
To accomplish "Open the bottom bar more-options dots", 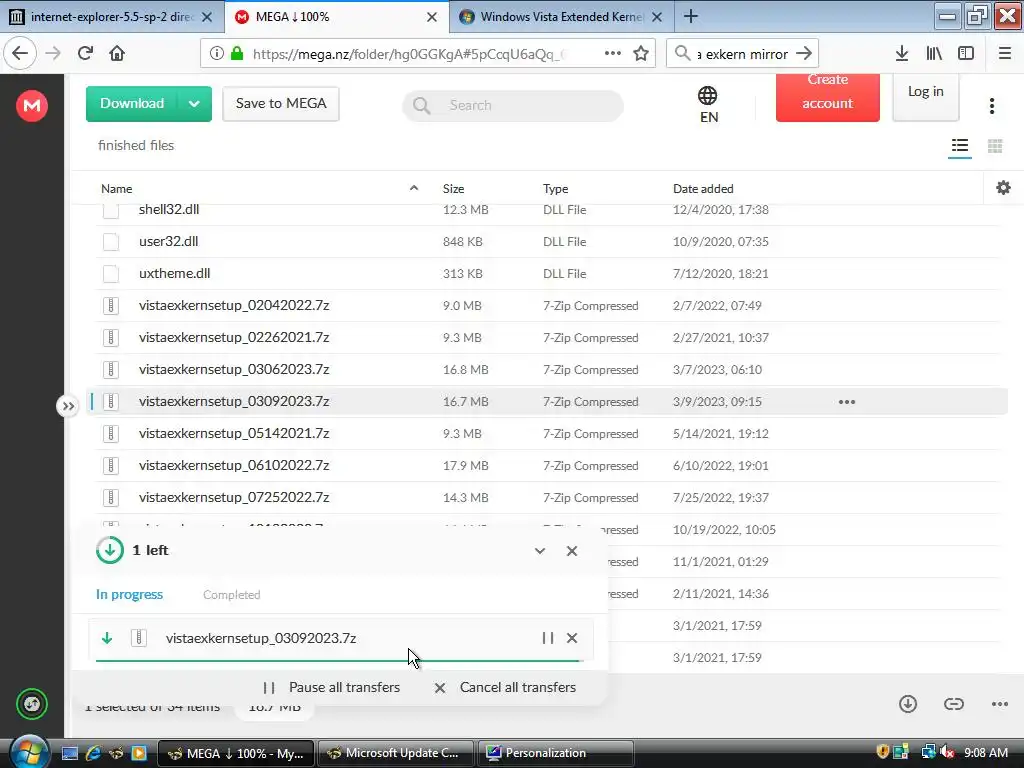I will point(999,704).
